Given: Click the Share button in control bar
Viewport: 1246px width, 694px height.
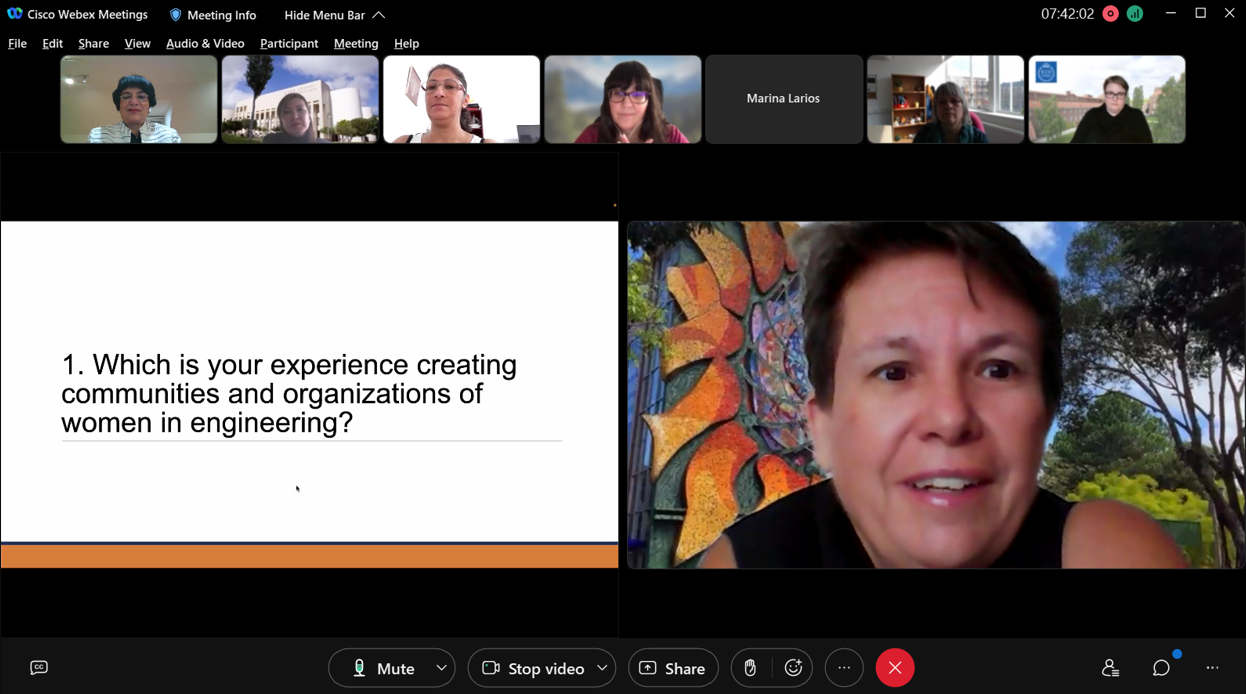Looking at the screenshot, I should point(673,668).
